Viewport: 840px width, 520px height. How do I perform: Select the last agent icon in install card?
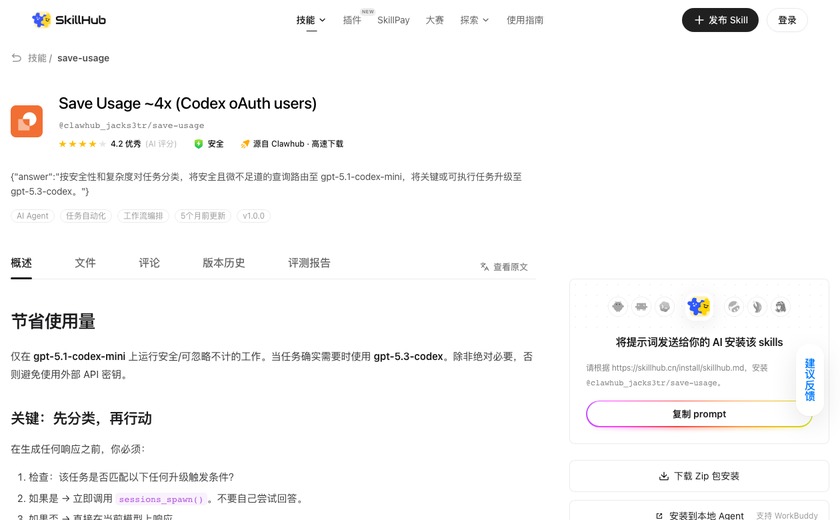pos(781,307)
